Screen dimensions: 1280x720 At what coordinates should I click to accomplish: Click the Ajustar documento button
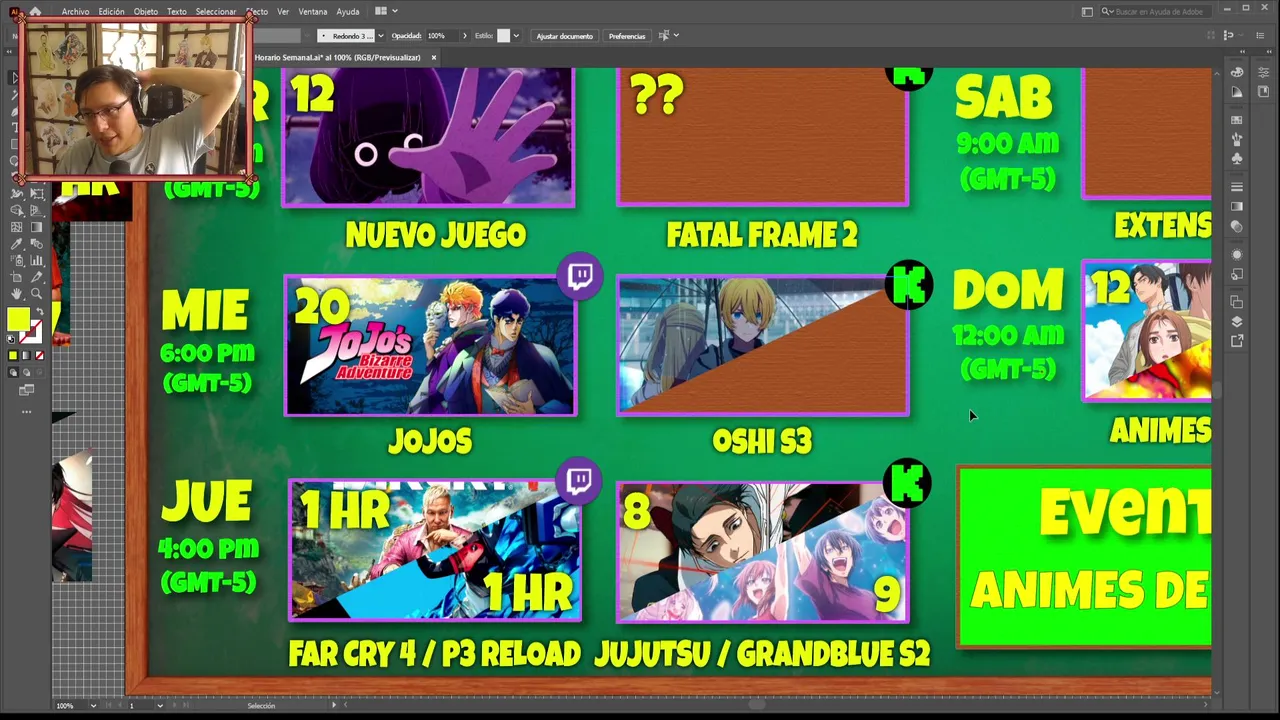pyautogui.click(x=565, y=36)
